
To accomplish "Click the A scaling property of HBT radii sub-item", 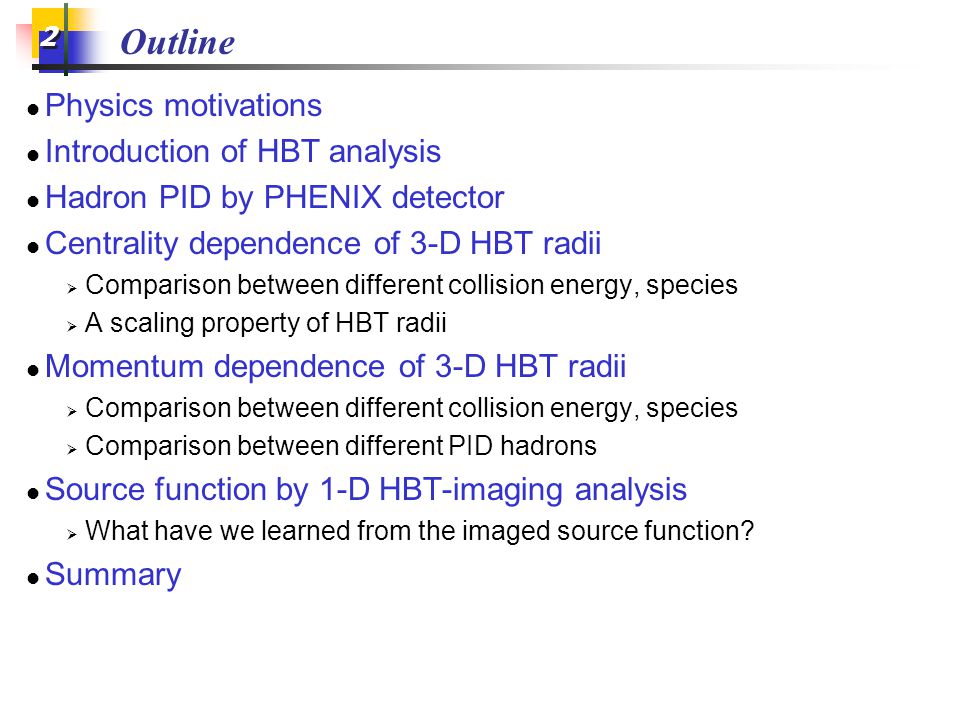I will coord(266,323).
